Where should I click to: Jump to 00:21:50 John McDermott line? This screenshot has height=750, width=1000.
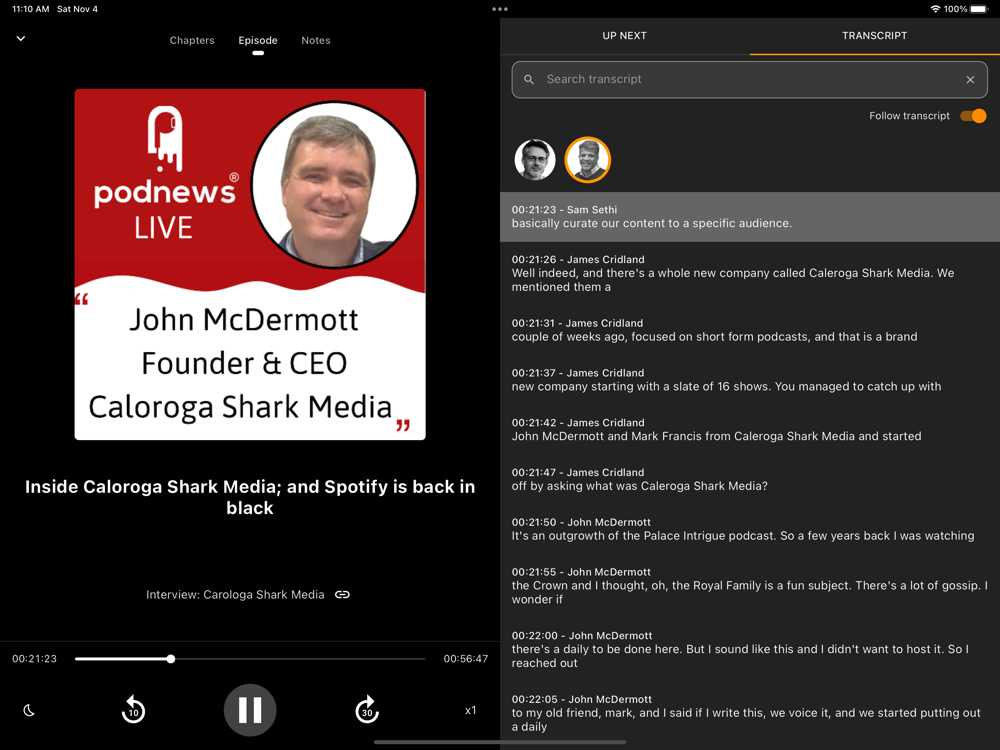[x=750, y=529]
